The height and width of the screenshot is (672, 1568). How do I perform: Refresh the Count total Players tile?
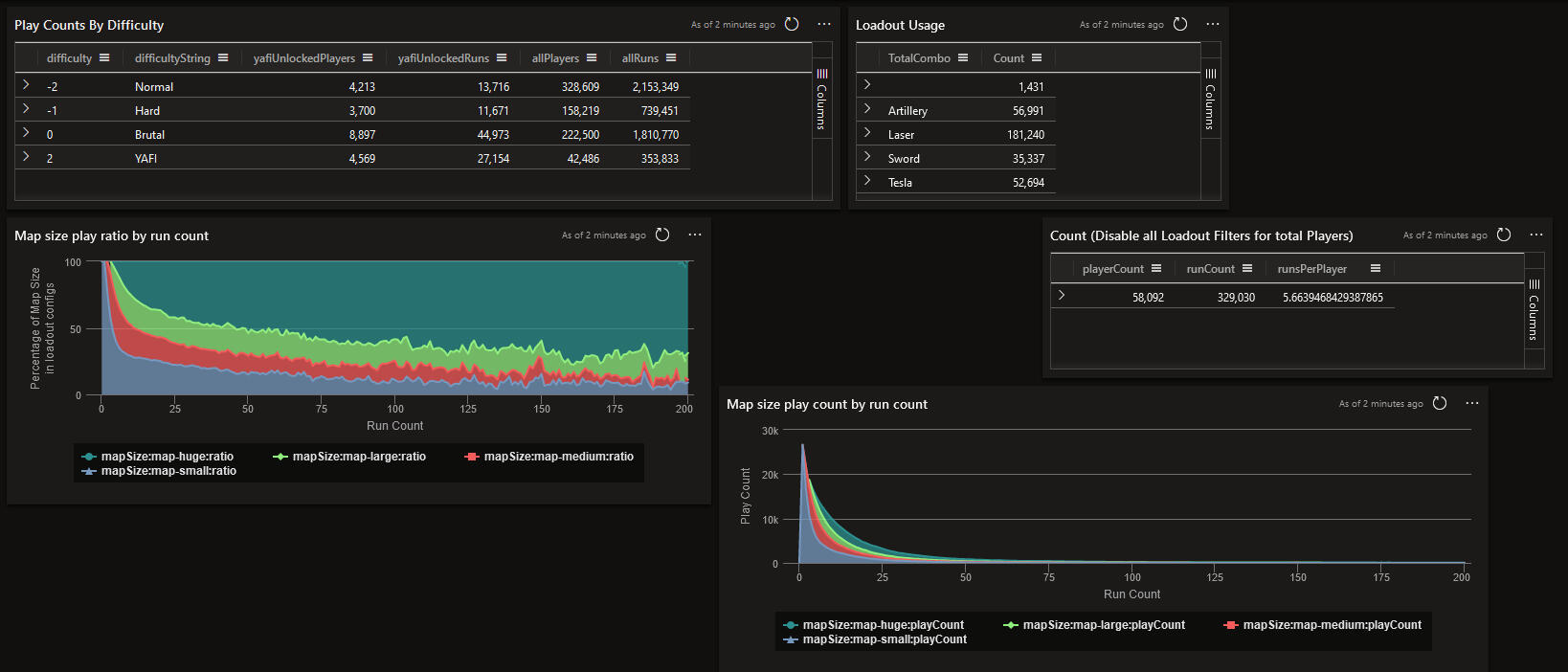click(x=1504, y=235)
